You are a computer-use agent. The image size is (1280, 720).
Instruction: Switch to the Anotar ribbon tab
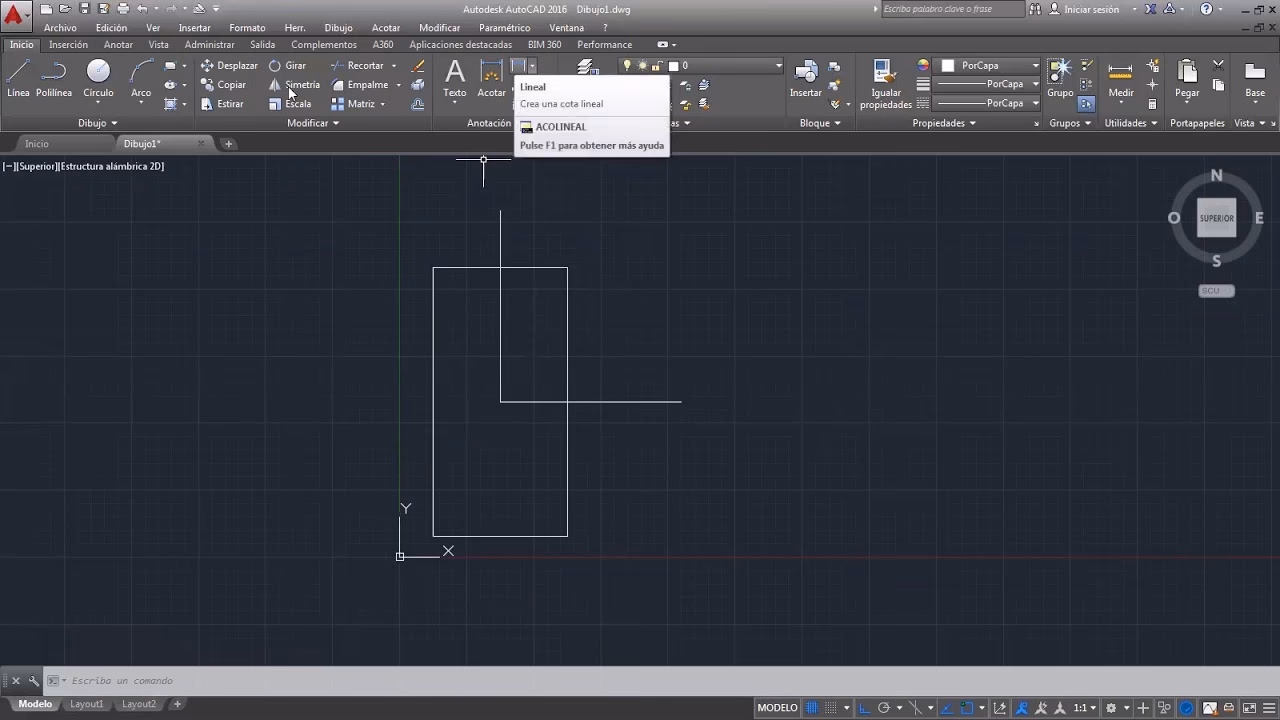point(118,45)
